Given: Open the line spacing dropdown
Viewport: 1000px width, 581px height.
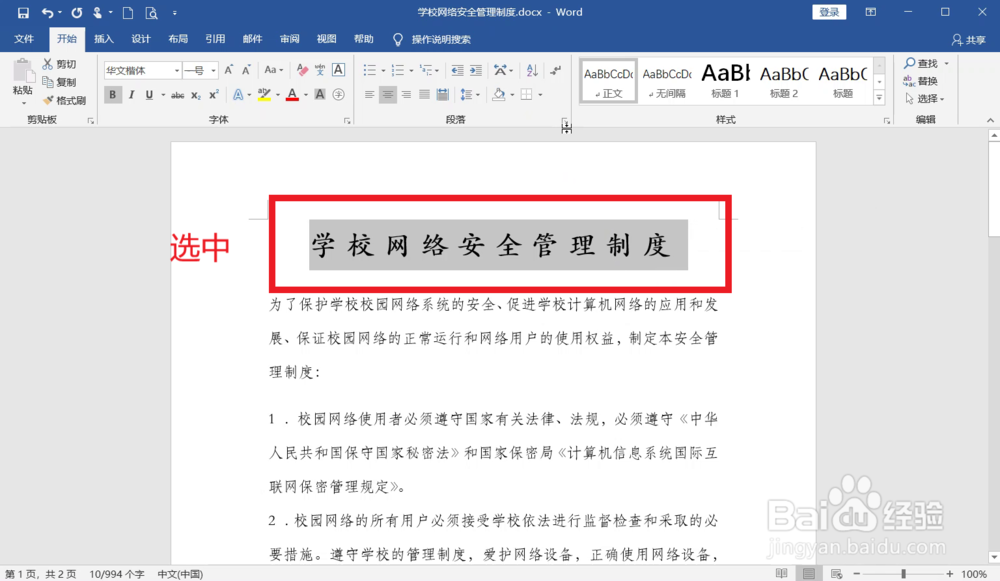Looking at the screenshot, I should (478, 94).
